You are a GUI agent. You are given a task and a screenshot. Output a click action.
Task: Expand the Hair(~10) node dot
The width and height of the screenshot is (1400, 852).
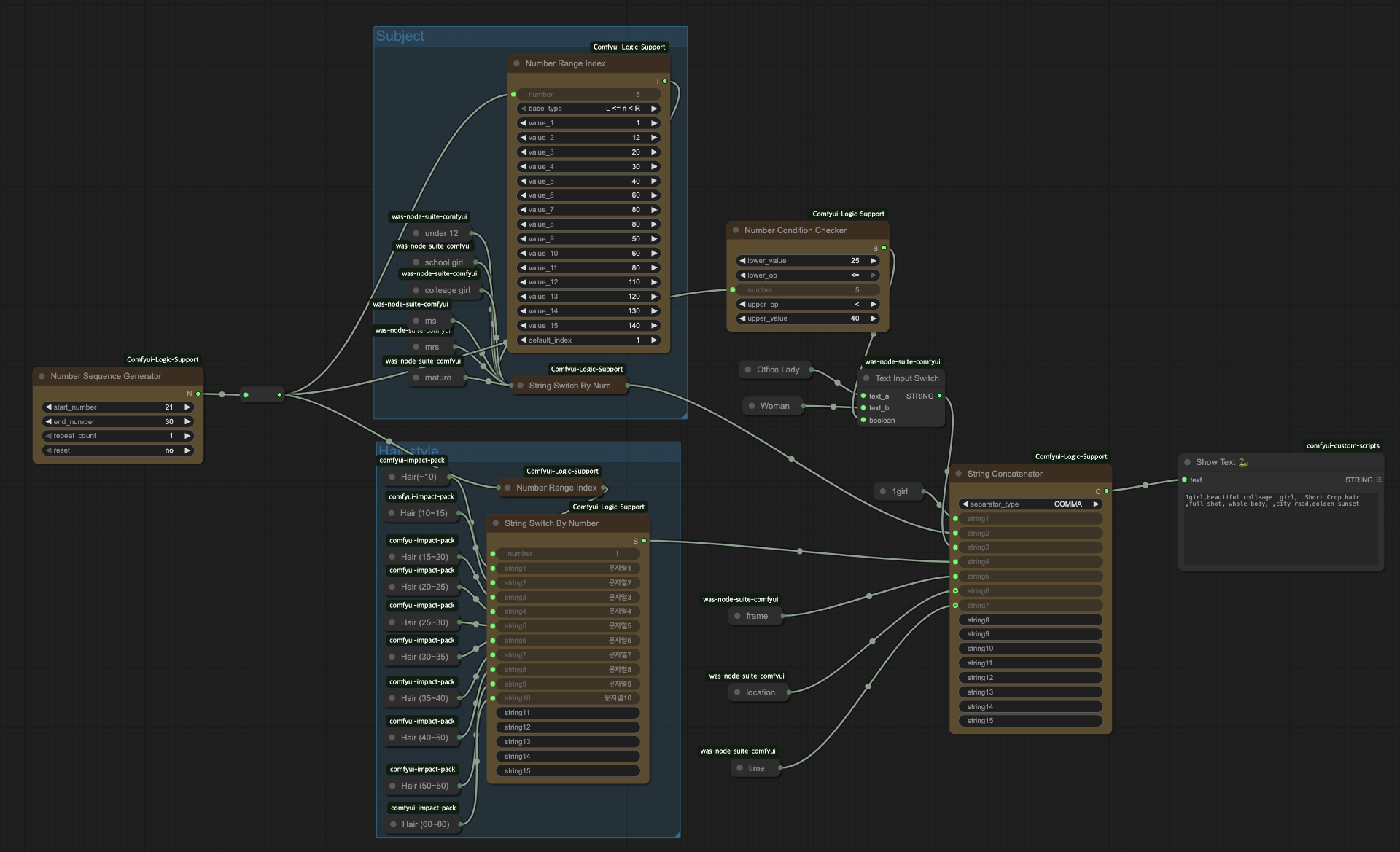(392, 477)
